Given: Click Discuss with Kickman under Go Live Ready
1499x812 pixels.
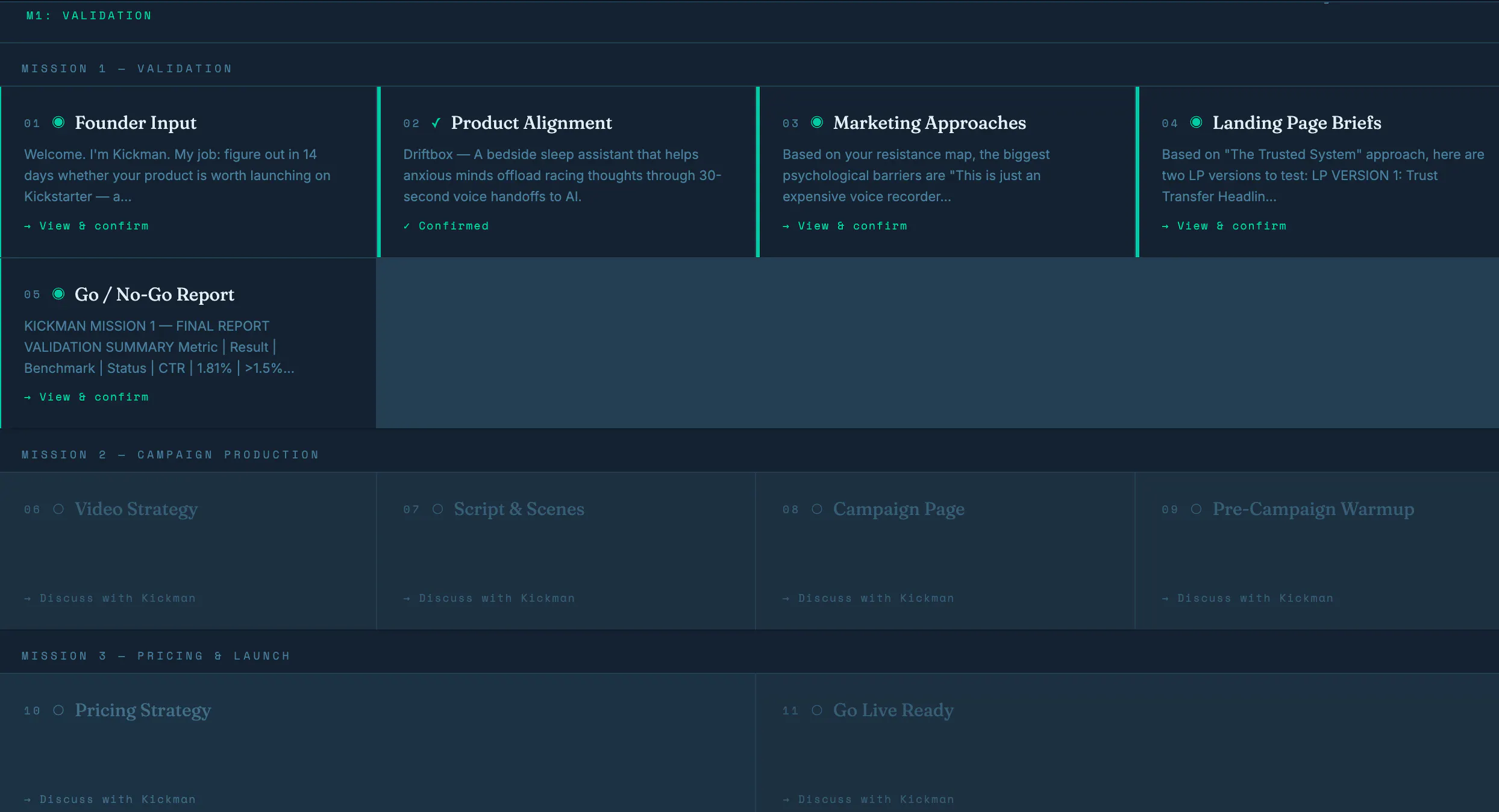Looking at the screenshot, I should tap(869, 799).
